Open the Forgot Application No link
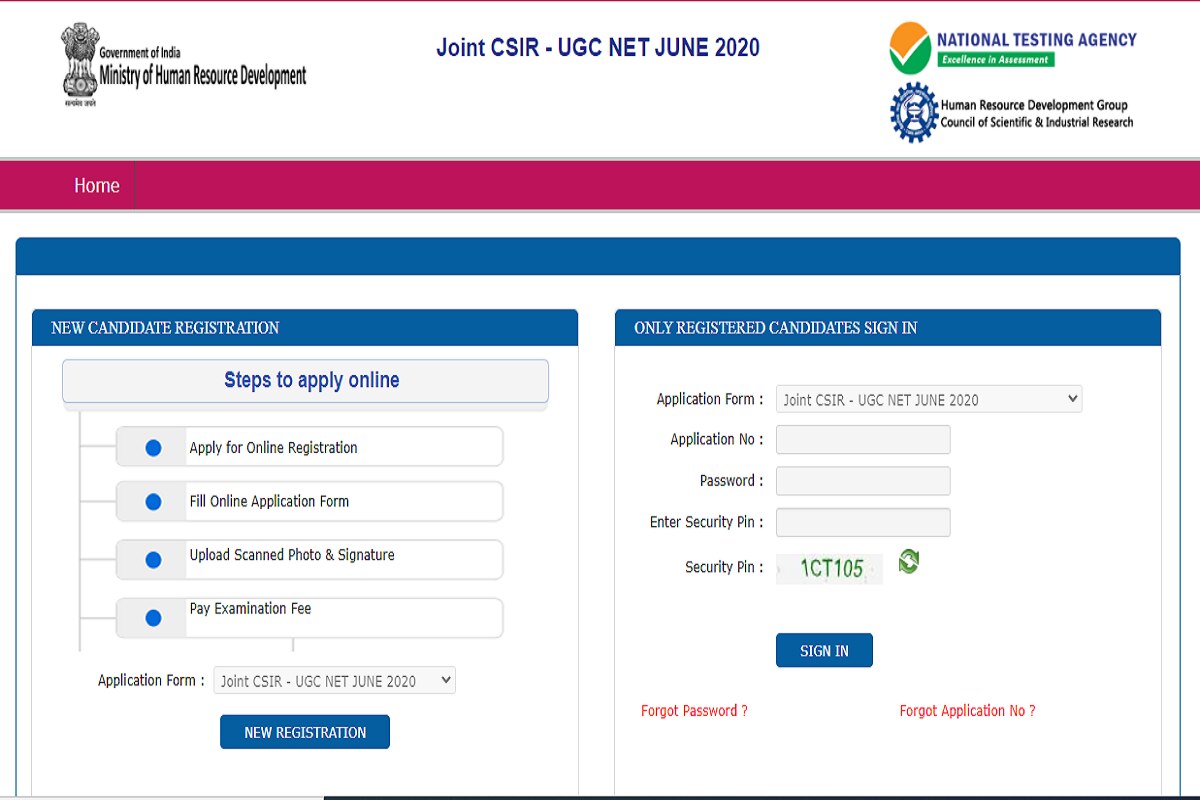 967,711
